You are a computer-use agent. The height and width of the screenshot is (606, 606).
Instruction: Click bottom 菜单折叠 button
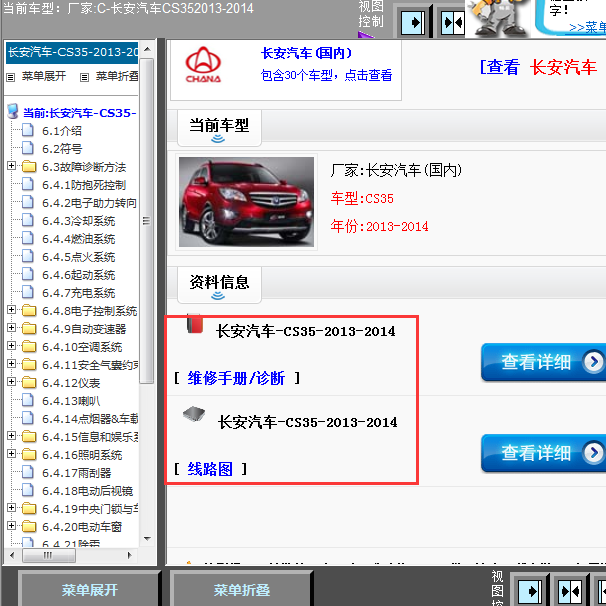click(242, 589)
